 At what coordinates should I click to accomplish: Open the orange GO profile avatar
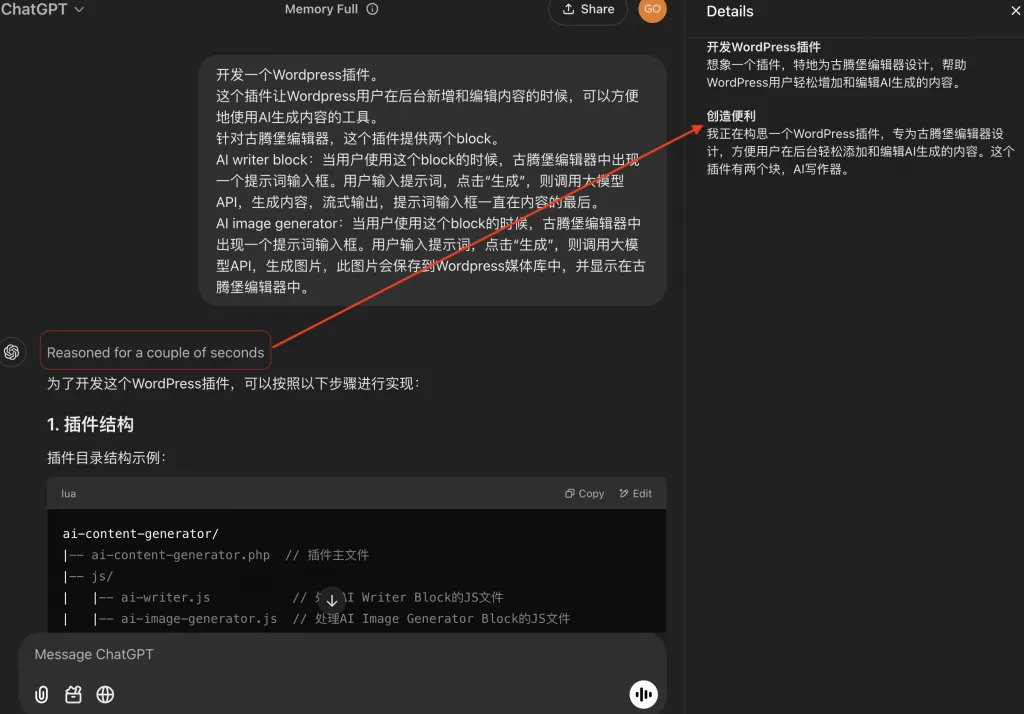point(652,9)
